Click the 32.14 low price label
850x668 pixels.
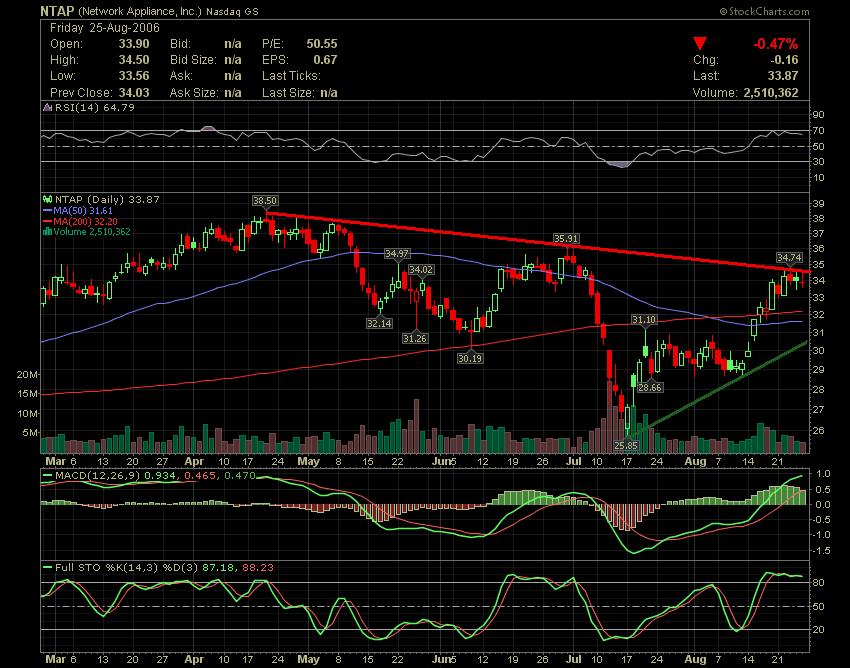coord(379,324)
